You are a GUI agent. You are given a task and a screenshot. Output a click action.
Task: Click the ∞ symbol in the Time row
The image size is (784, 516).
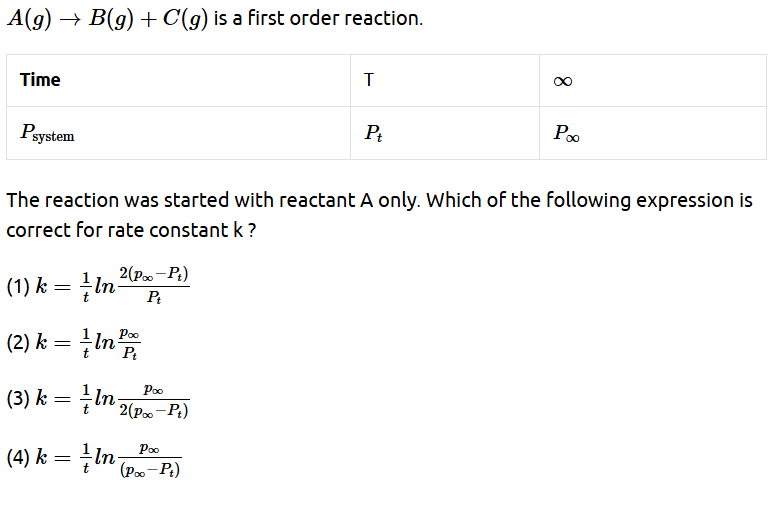(x=563, y=81)
